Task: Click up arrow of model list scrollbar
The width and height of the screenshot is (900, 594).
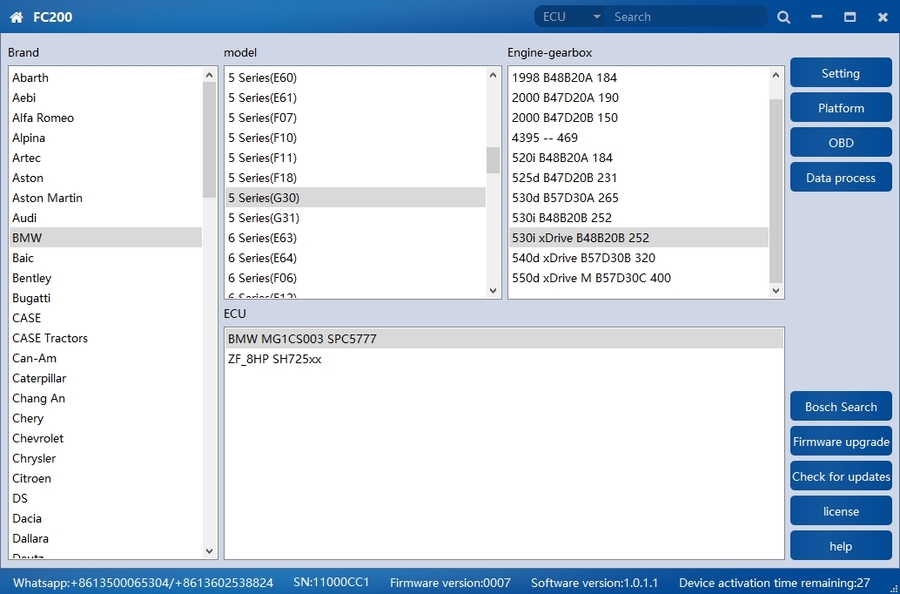Action: click(493, 75)
